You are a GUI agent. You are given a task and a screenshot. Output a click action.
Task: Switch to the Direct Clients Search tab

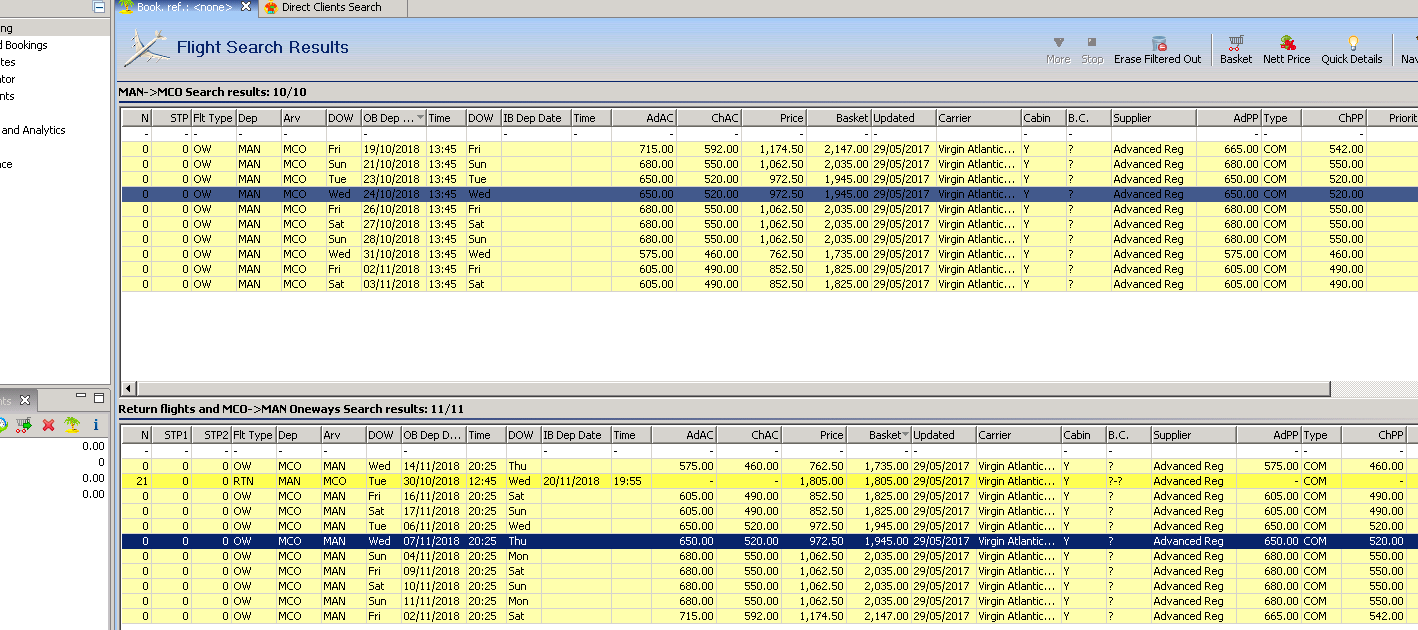pos(331,7)
